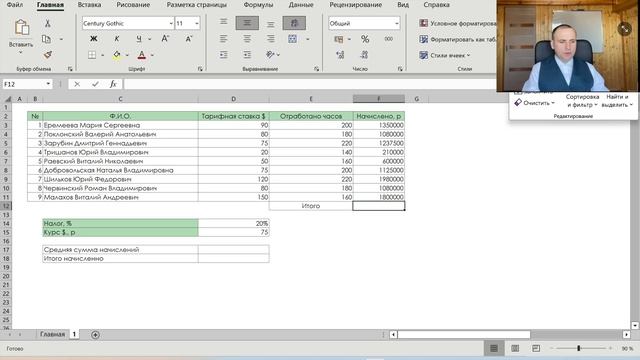
Task: Click the accounting currency format icon
Action: click(x=339, y=39)
